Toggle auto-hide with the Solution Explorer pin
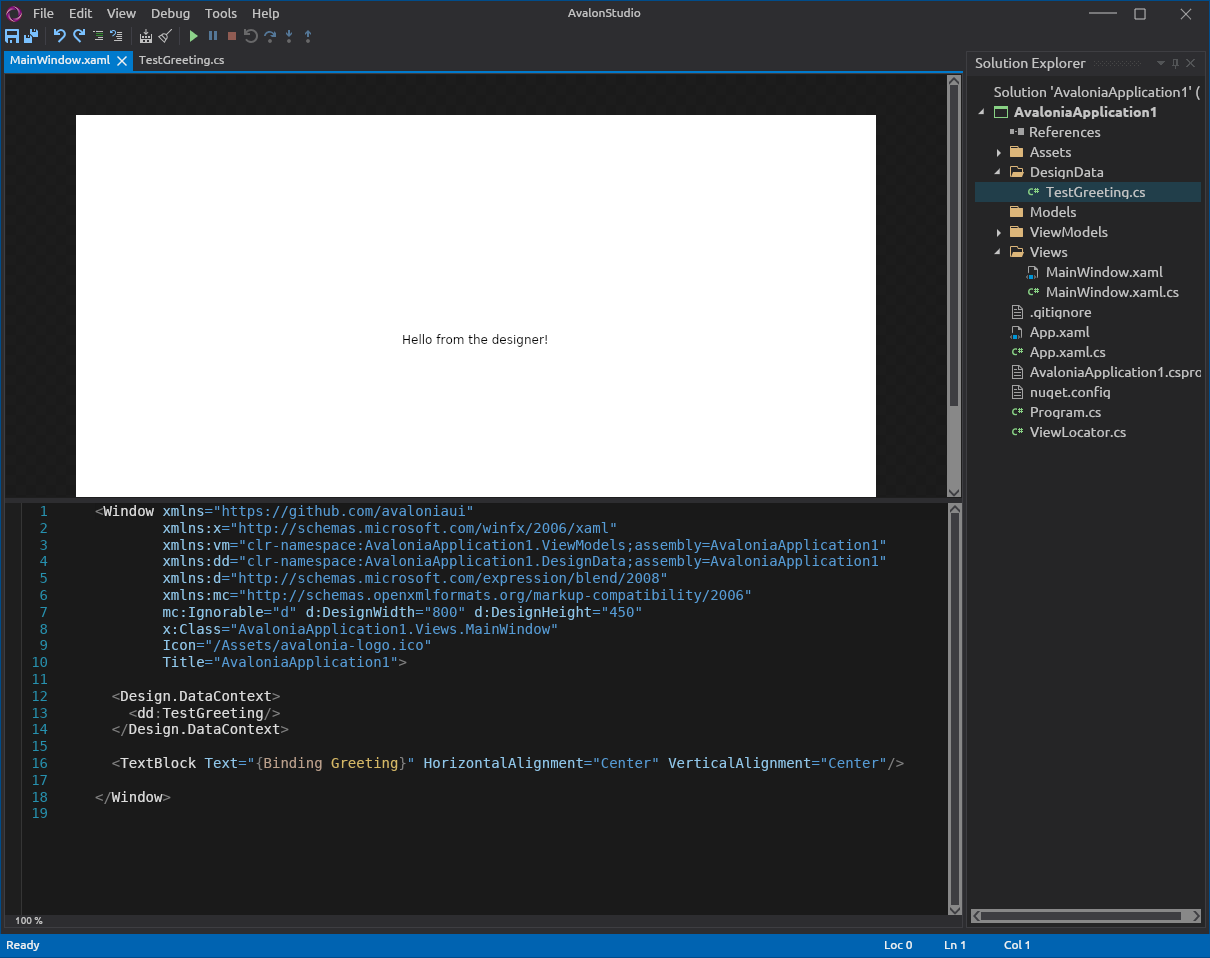 click(x=1175, y=63)
